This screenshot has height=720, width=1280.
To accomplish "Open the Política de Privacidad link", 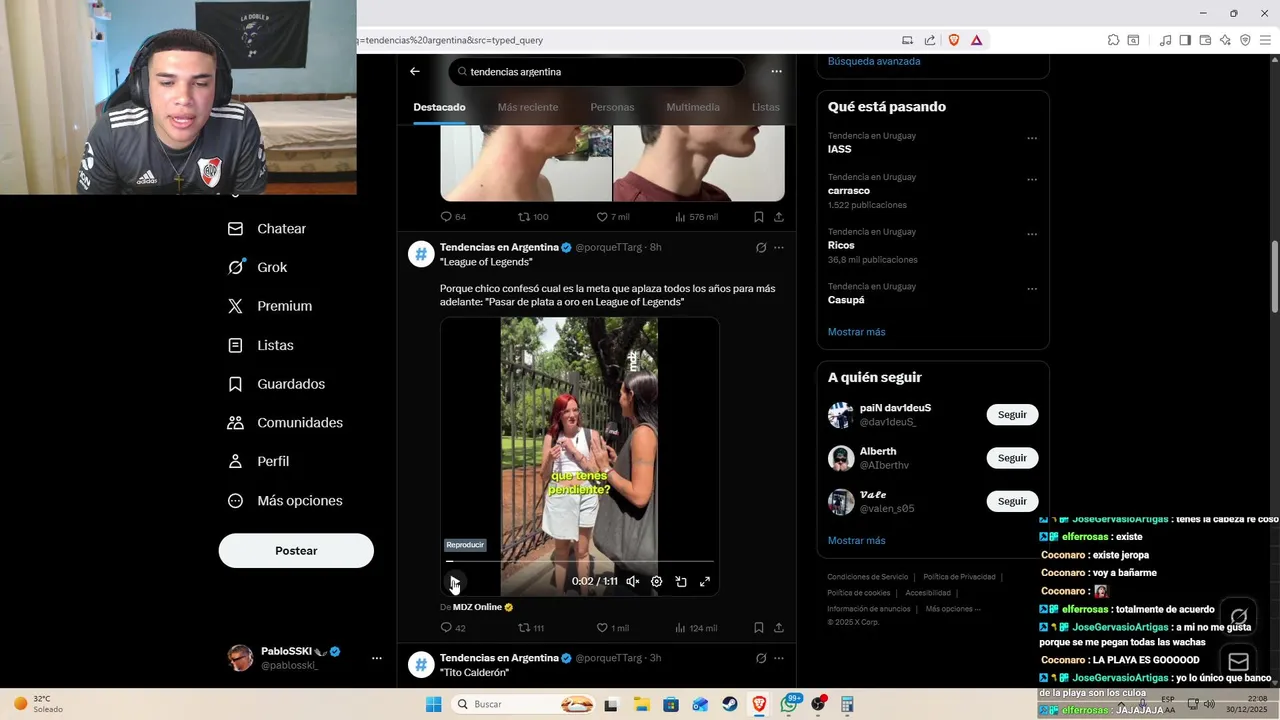I will pyautogui.click(x=959, y=577).
